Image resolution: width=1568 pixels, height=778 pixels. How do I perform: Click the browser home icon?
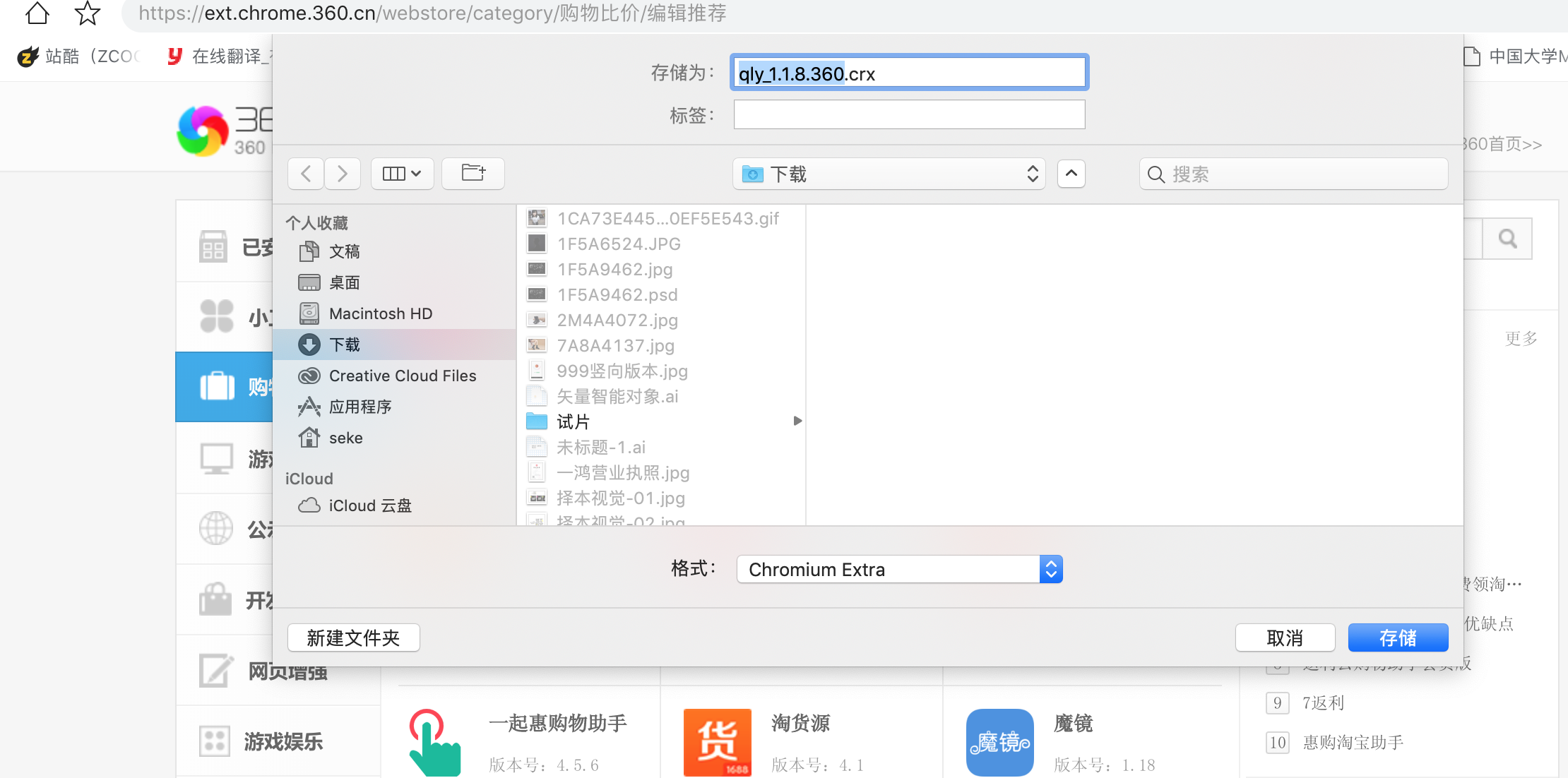37,13
